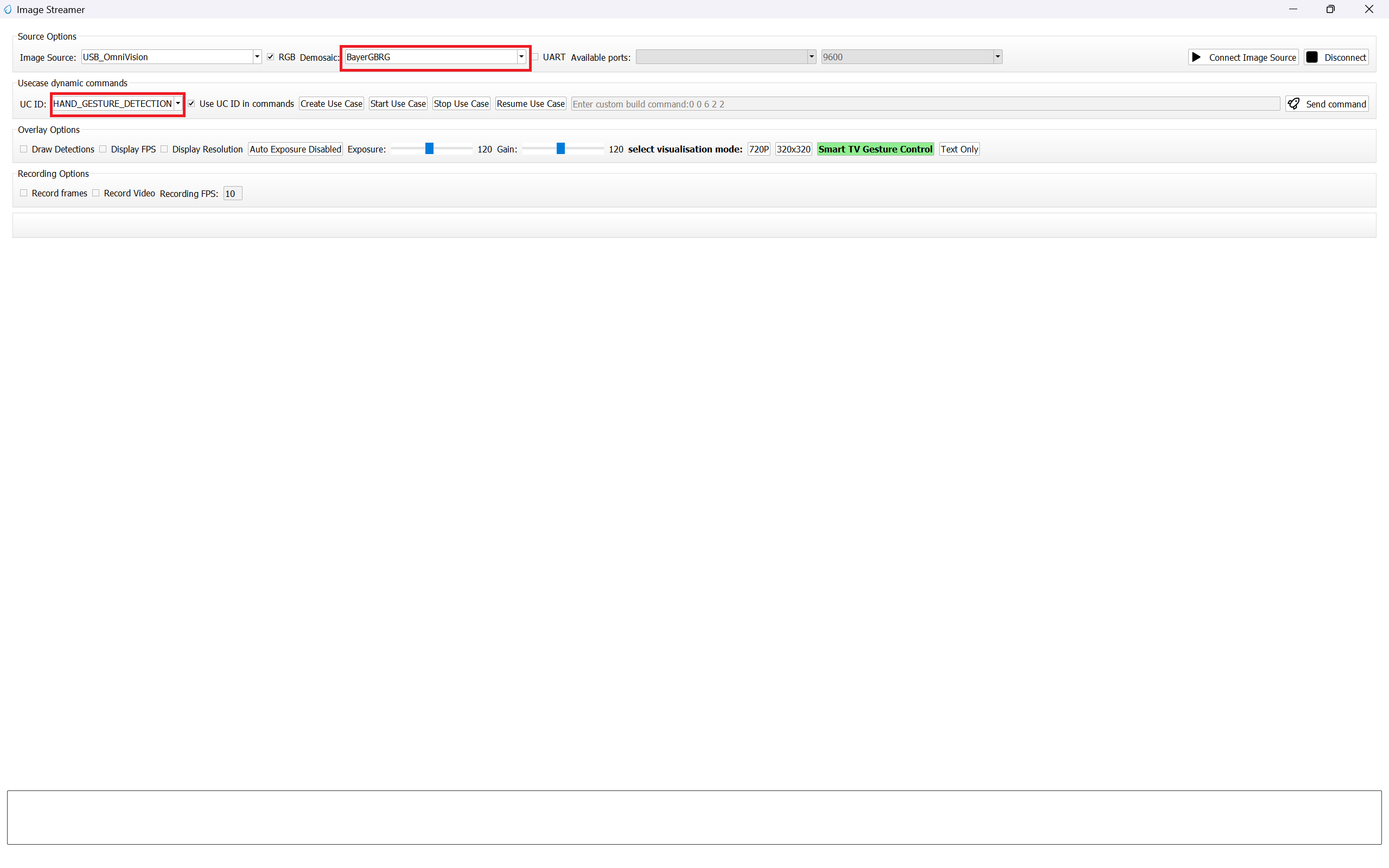Click the Create Use Case button
This screenshot has height=868, width=1389.
331,104
